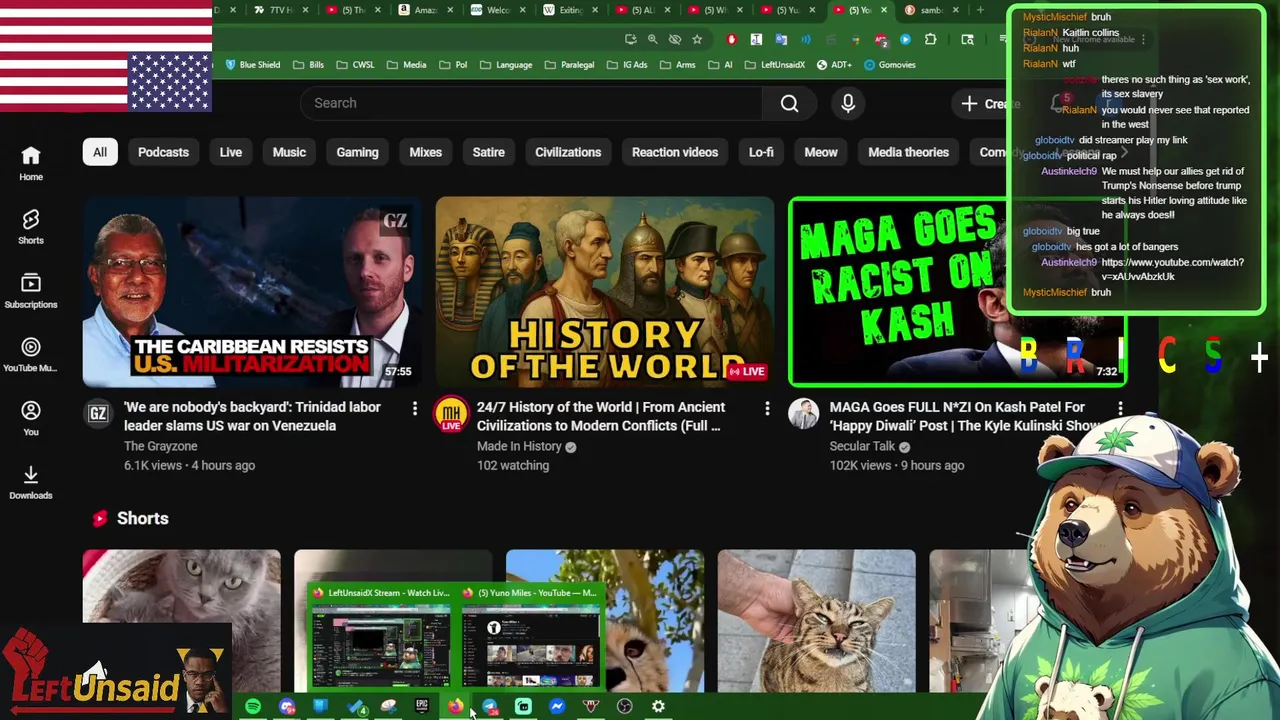Open the Blue Shield bookmark

[253, 65]
